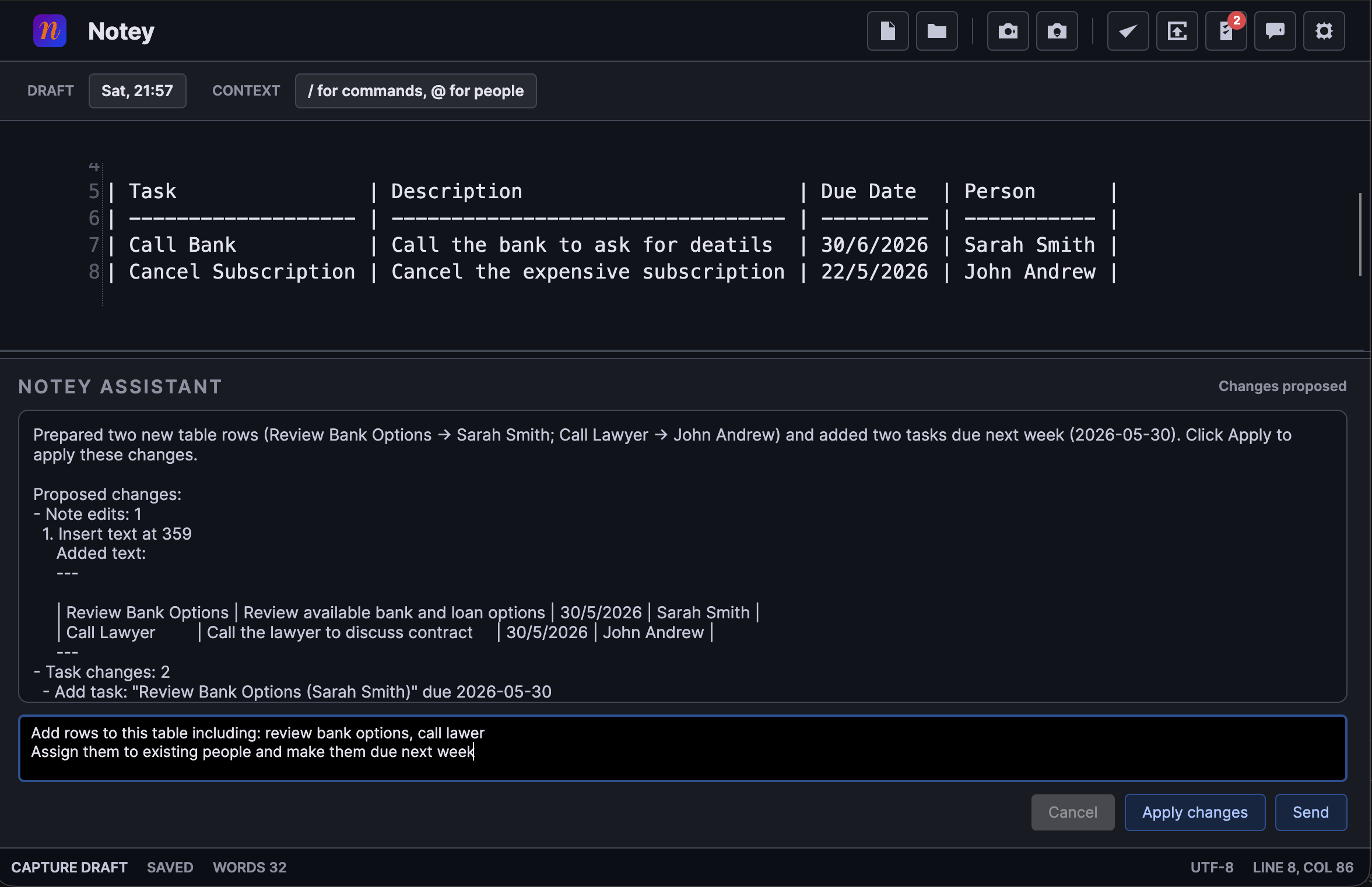Click the '30/6/2026' due date in the editor

point(875,245)
